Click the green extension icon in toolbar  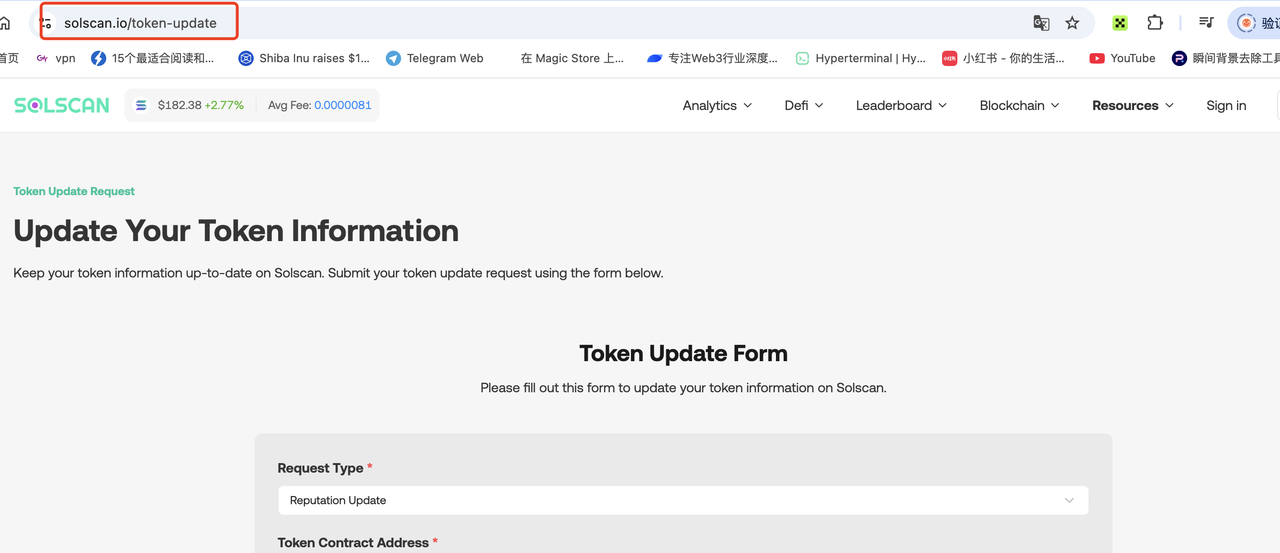tap(1120, 23)
